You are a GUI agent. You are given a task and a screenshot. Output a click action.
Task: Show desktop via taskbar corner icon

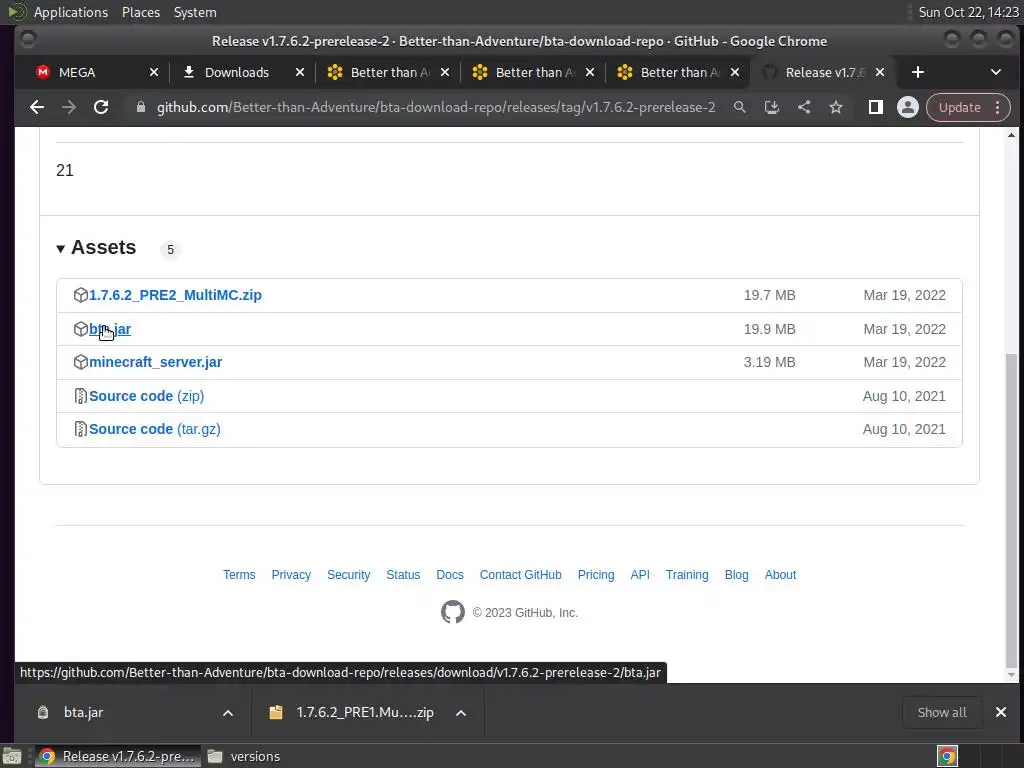tap(12, 756)
